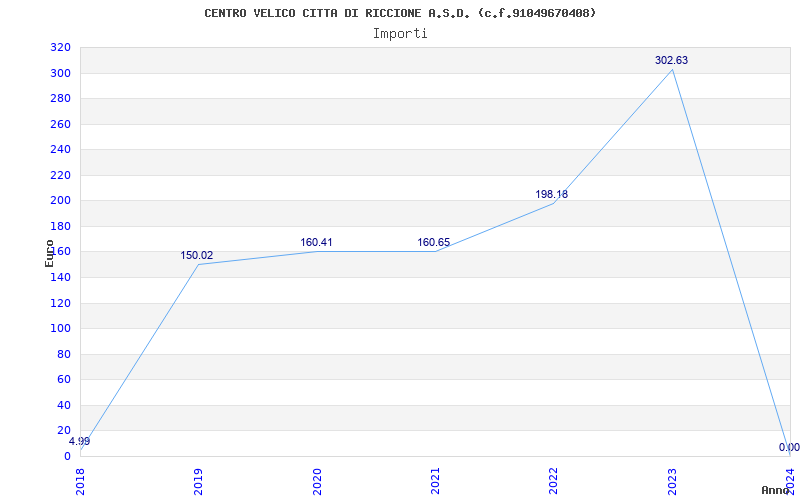Click y-axis tick label 80
This screenshot has height=500, width=800.
tap(64, 355)
